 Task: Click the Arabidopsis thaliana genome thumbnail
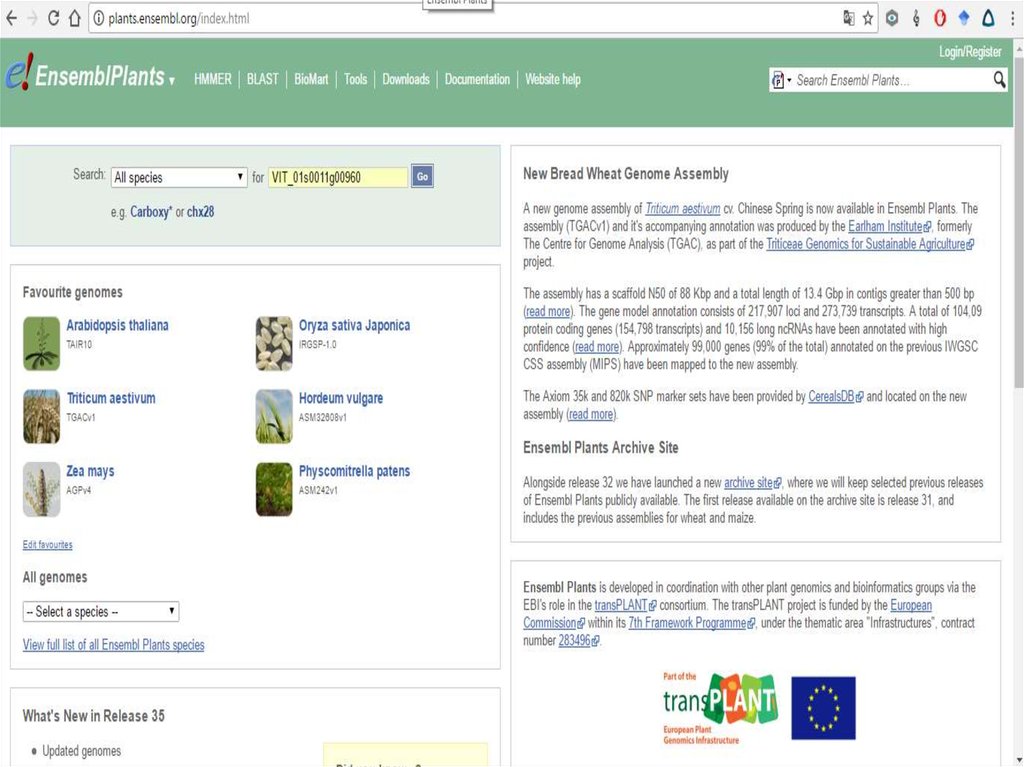(x=42, y=343)
